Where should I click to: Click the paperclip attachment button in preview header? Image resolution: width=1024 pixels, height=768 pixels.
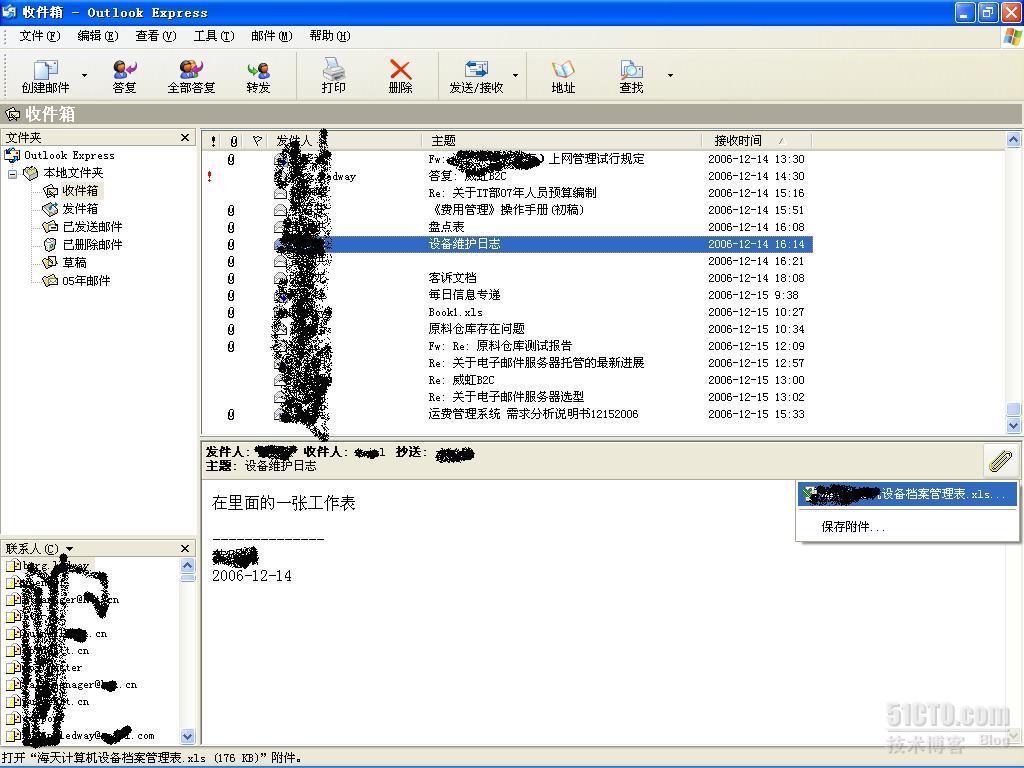tap(1000, 460)
